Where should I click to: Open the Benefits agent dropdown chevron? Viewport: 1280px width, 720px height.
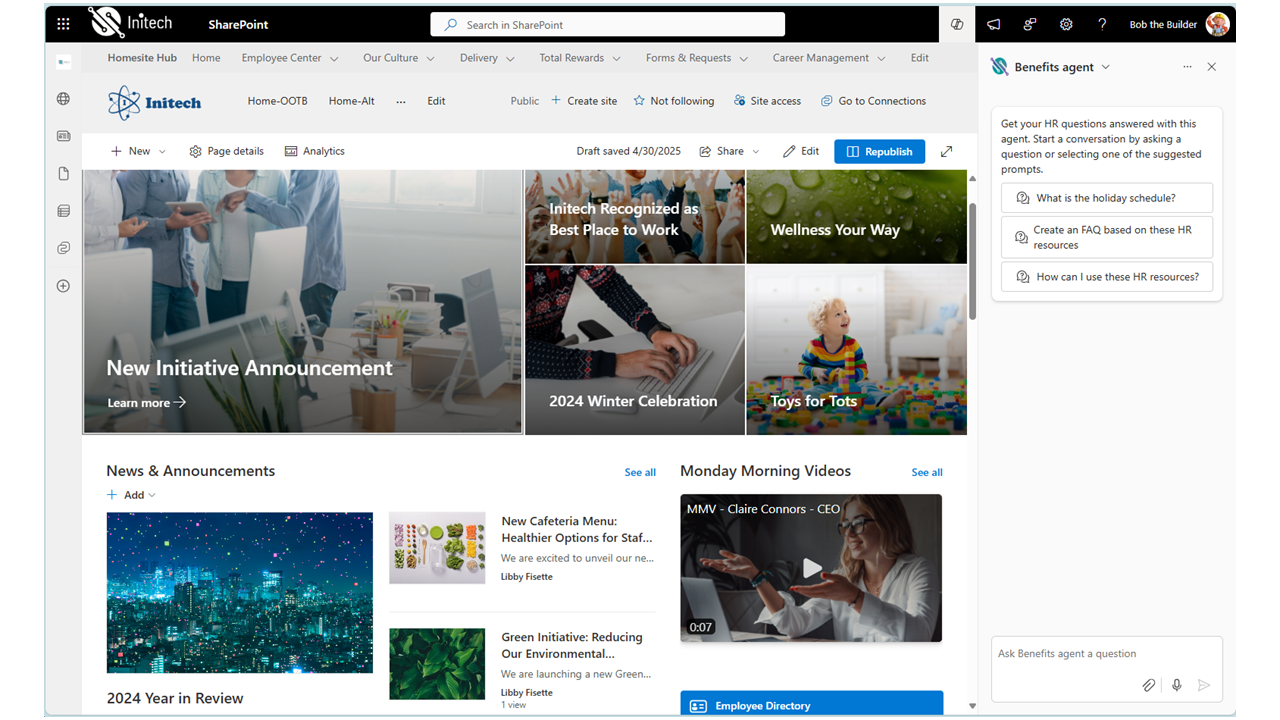click(x=1105, y=67)
